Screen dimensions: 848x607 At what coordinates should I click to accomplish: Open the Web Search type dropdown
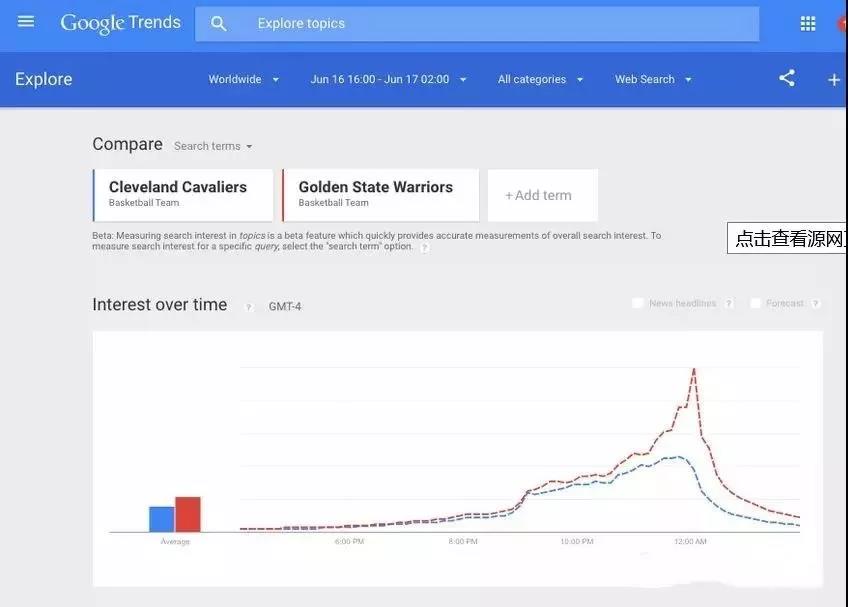pyautogui.click(x=653, y=80)
